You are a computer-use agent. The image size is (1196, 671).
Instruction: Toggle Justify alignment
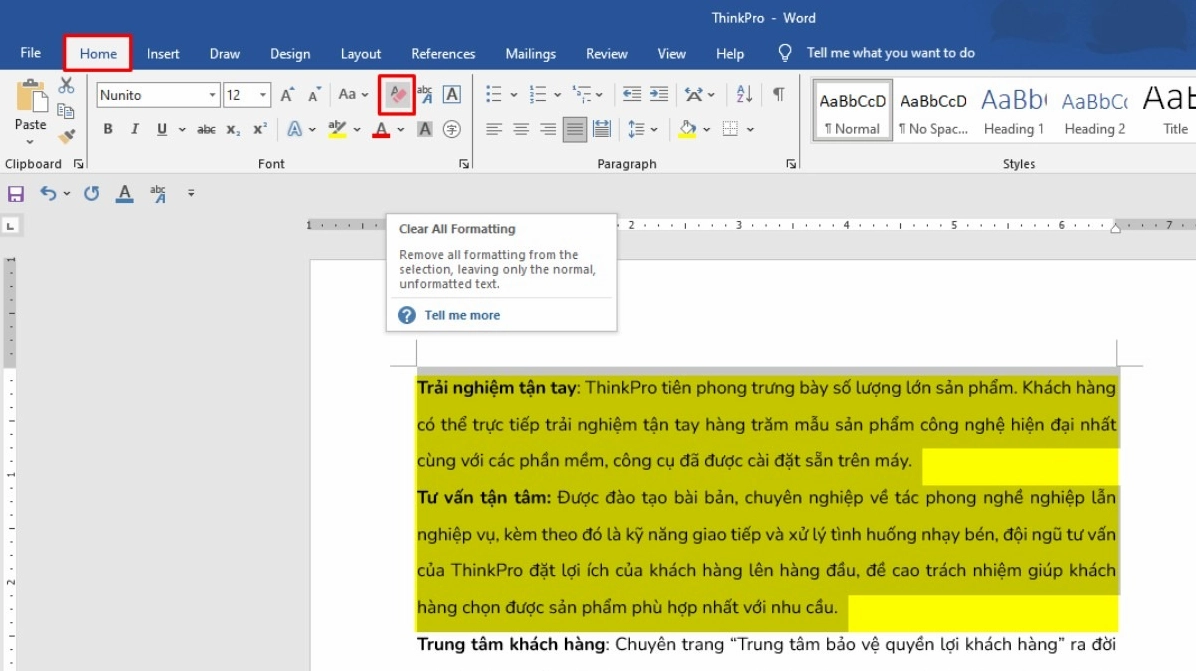(x=575, y=130)
